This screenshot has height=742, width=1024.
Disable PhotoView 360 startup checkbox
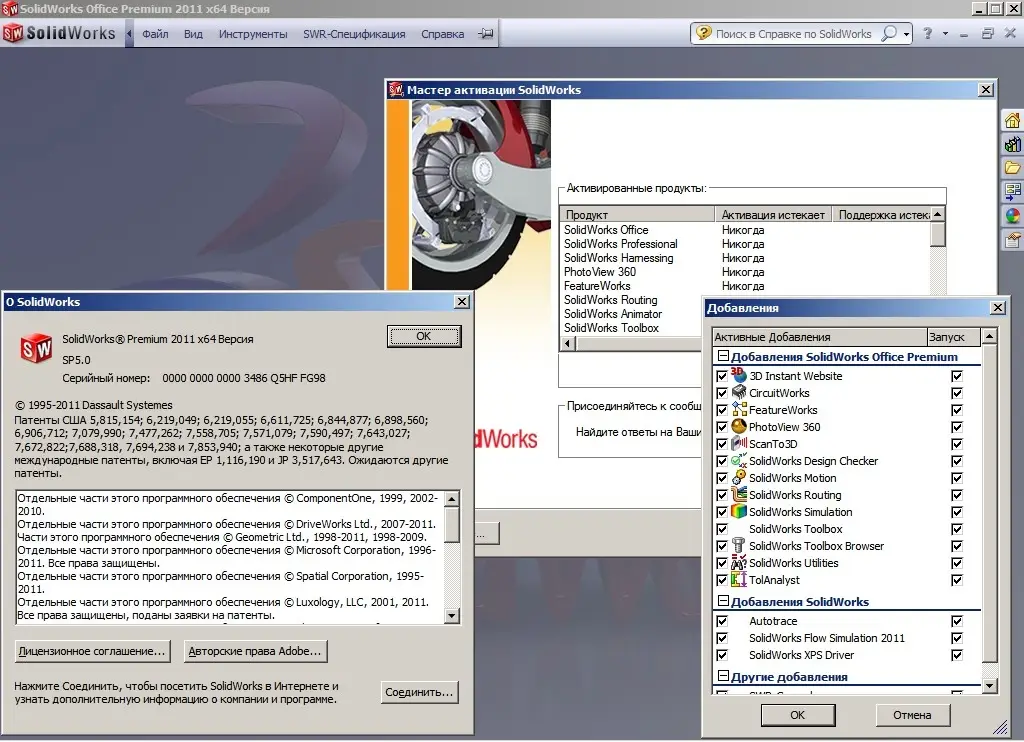pos(957,427)
